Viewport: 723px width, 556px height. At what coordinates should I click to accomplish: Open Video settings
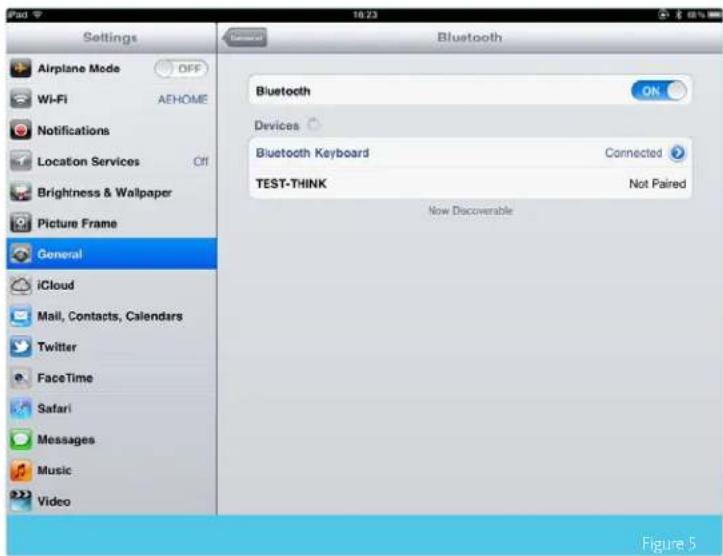111,501
